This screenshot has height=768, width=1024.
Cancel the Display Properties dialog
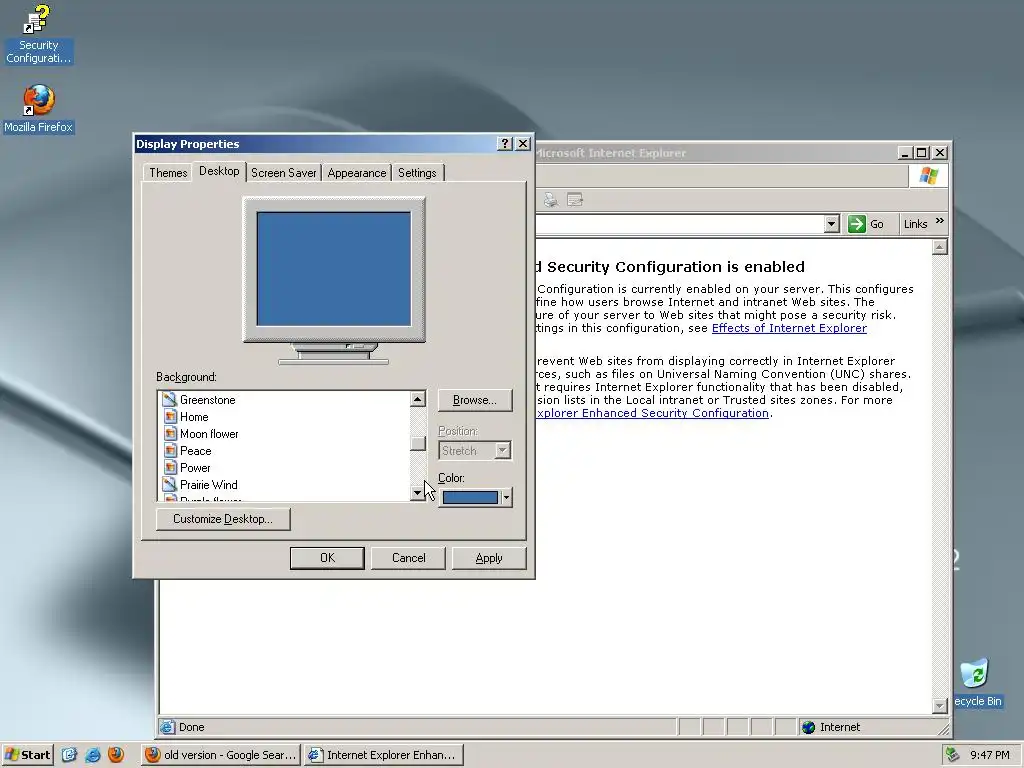tap(408, 558)
